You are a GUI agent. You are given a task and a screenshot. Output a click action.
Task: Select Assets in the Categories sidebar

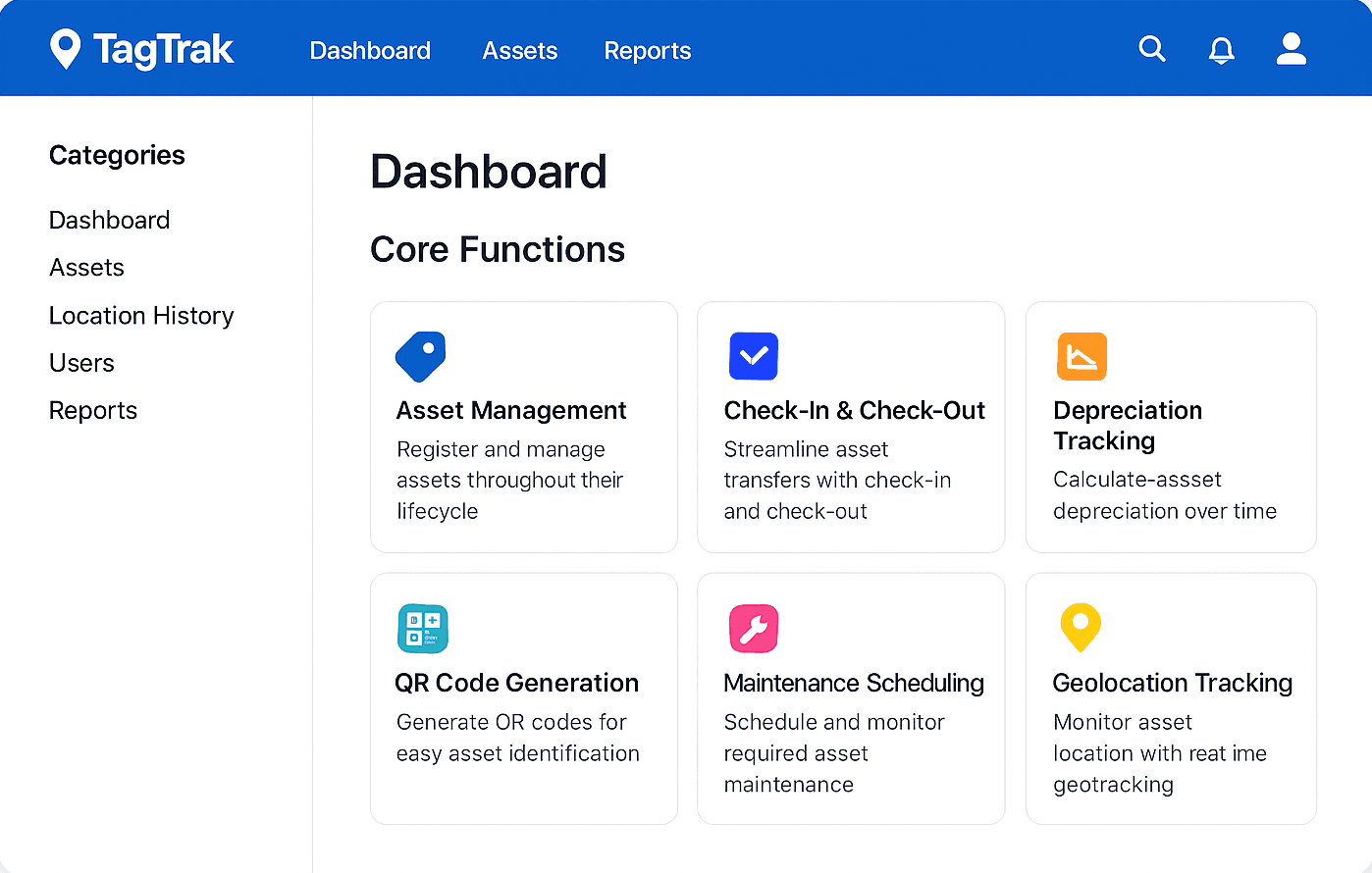[x=86, y=268]
